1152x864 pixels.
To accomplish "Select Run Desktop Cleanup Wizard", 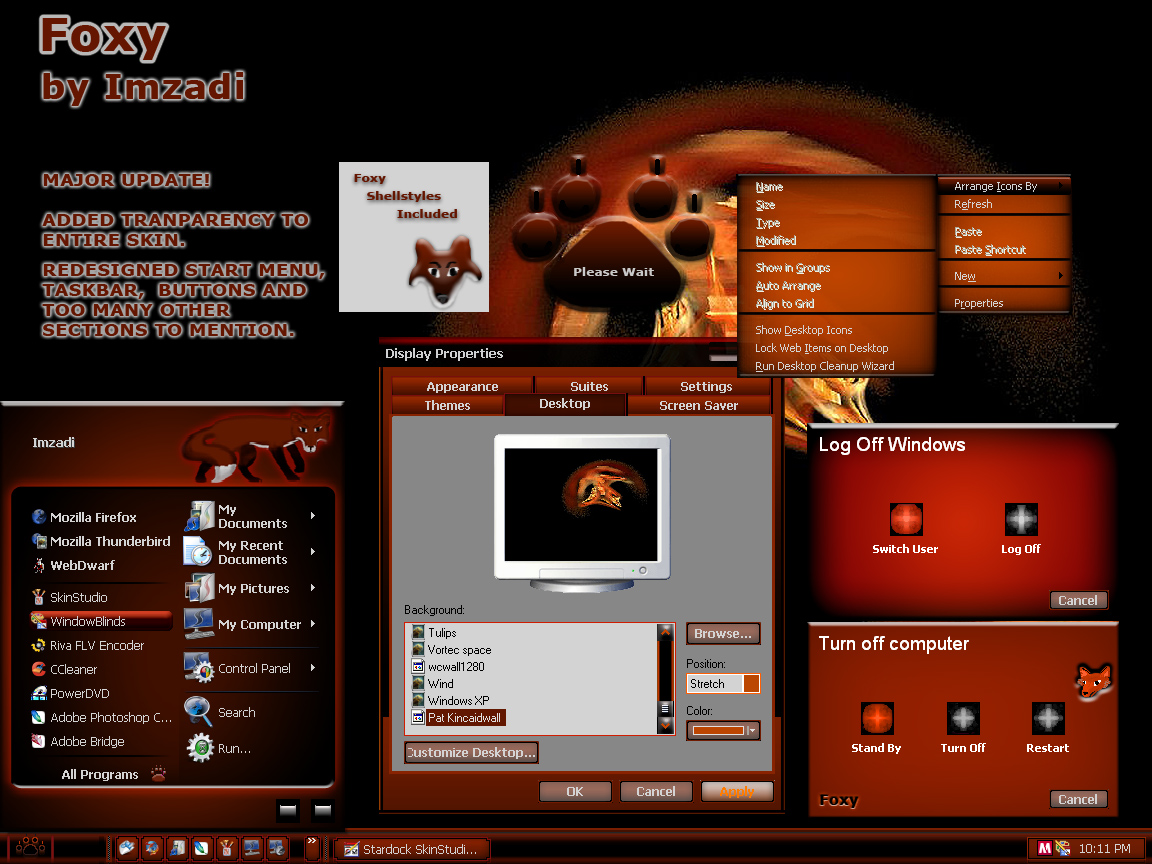I will tap(824, 366).
